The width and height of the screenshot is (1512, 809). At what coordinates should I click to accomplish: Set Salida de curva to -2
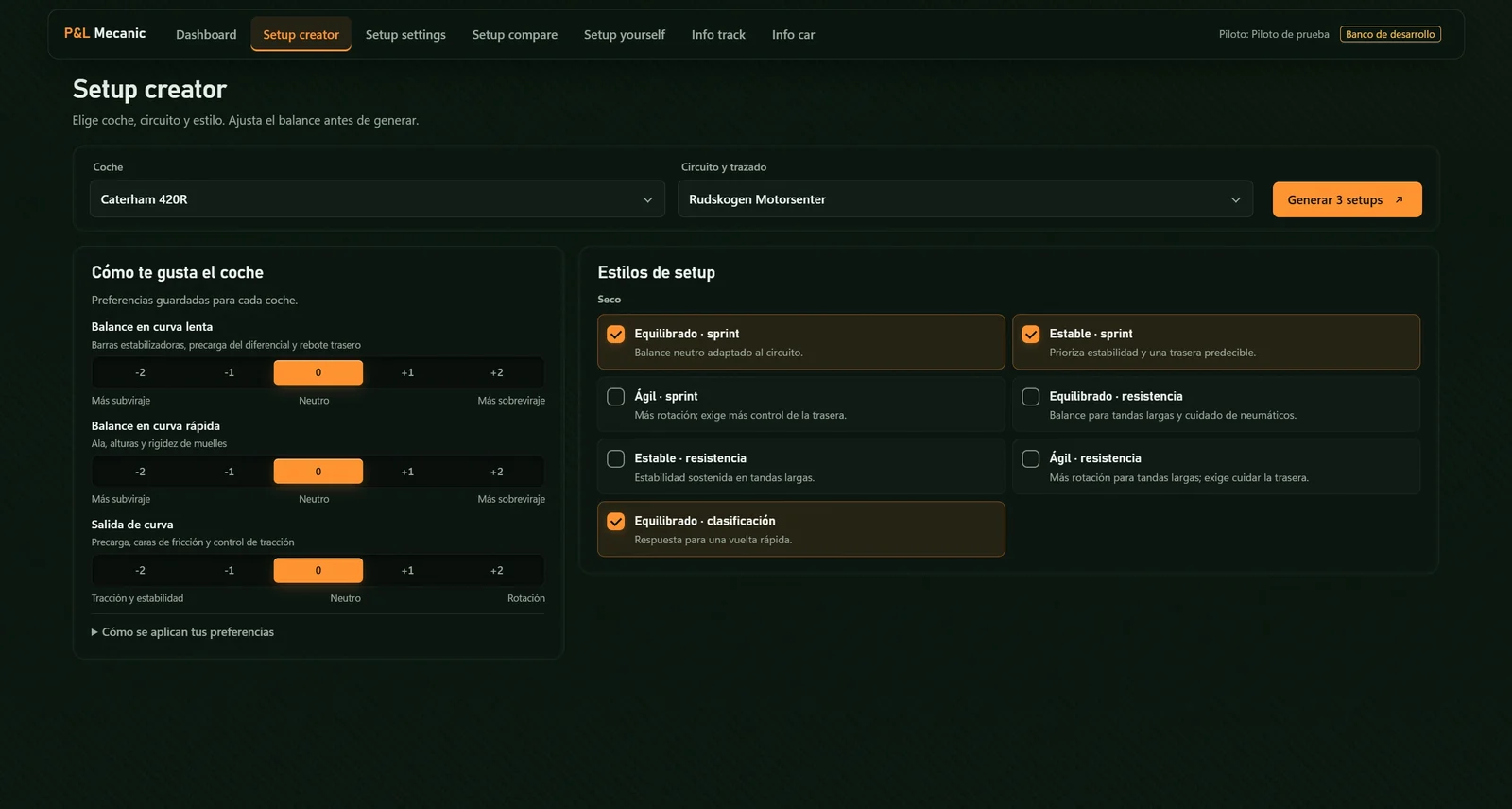140,570
